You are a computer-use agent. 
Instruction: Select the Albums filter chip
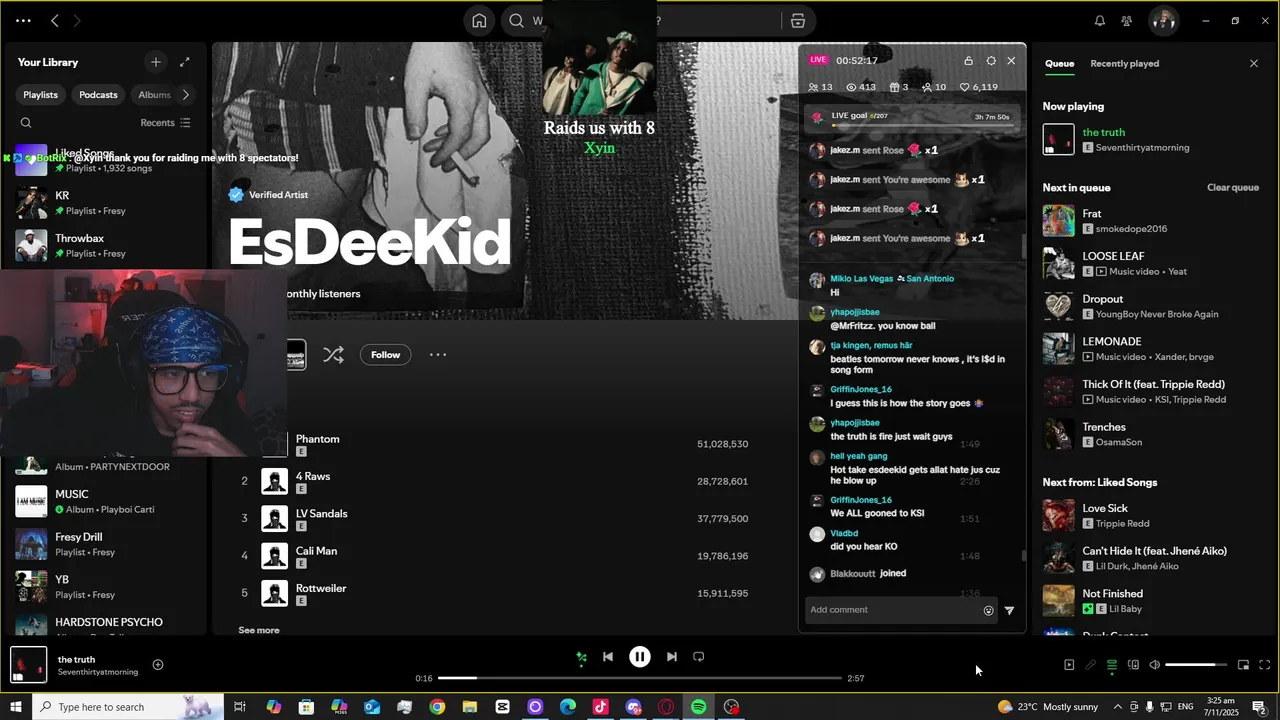coord(154,95)
